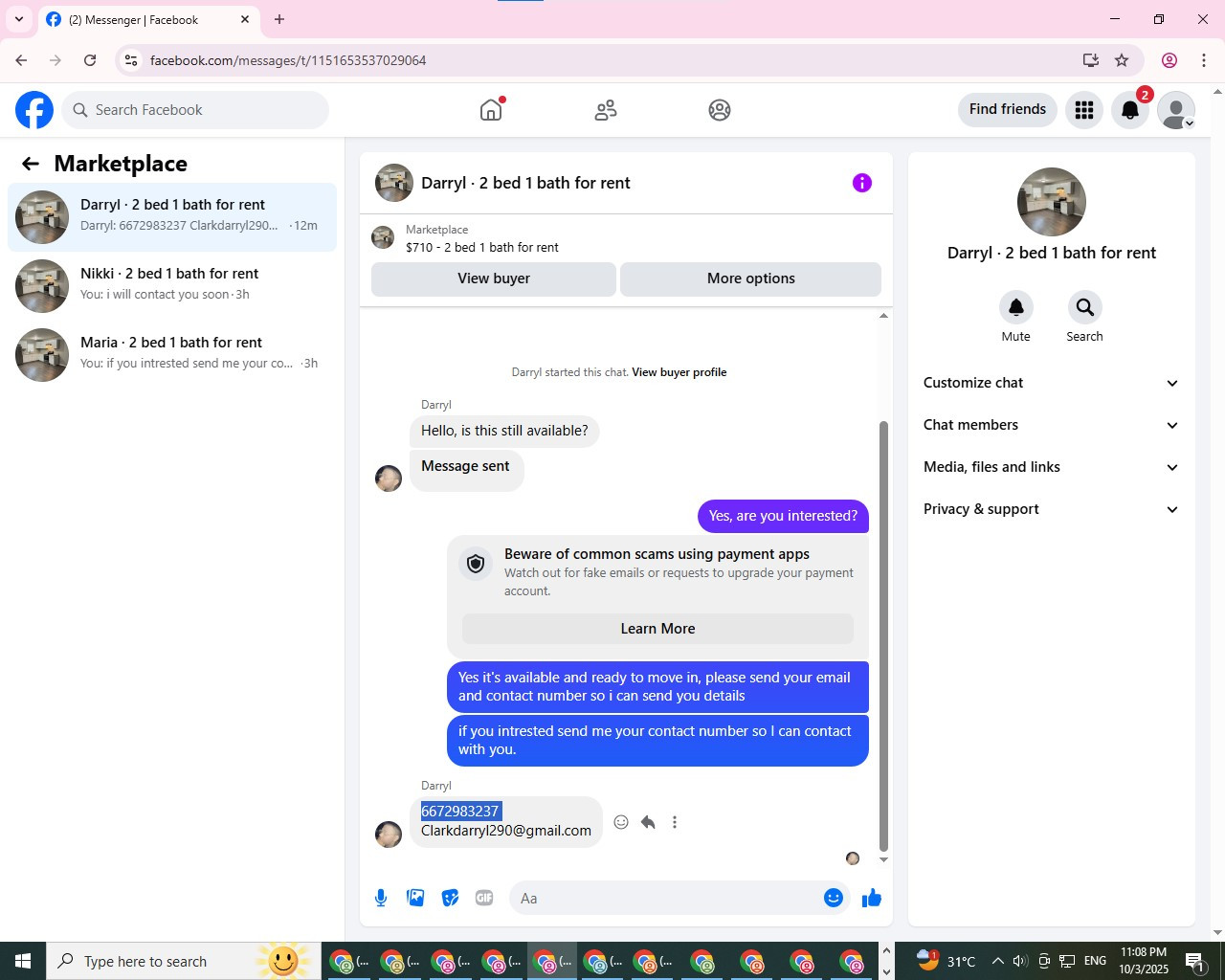1225x980 pixels.
Task: Reply to Darryl's phone number message
Action: (x=648, y=822)
